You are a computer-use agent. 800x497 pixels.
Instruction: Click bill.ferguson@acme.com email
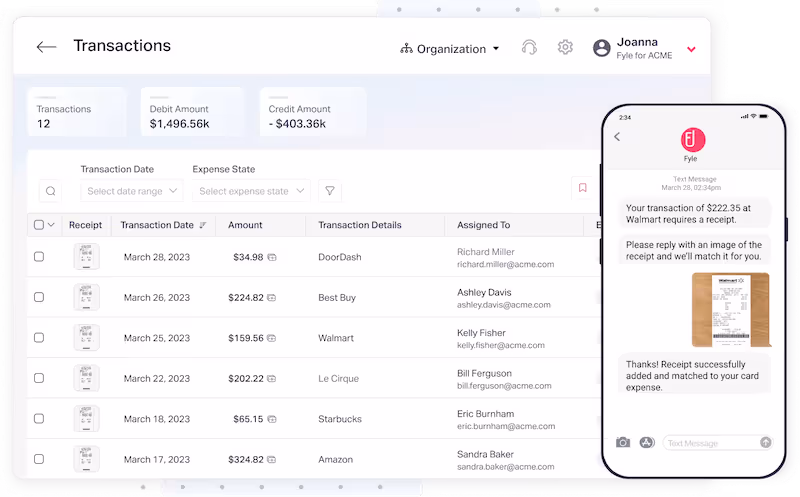(x=504, y=386)
